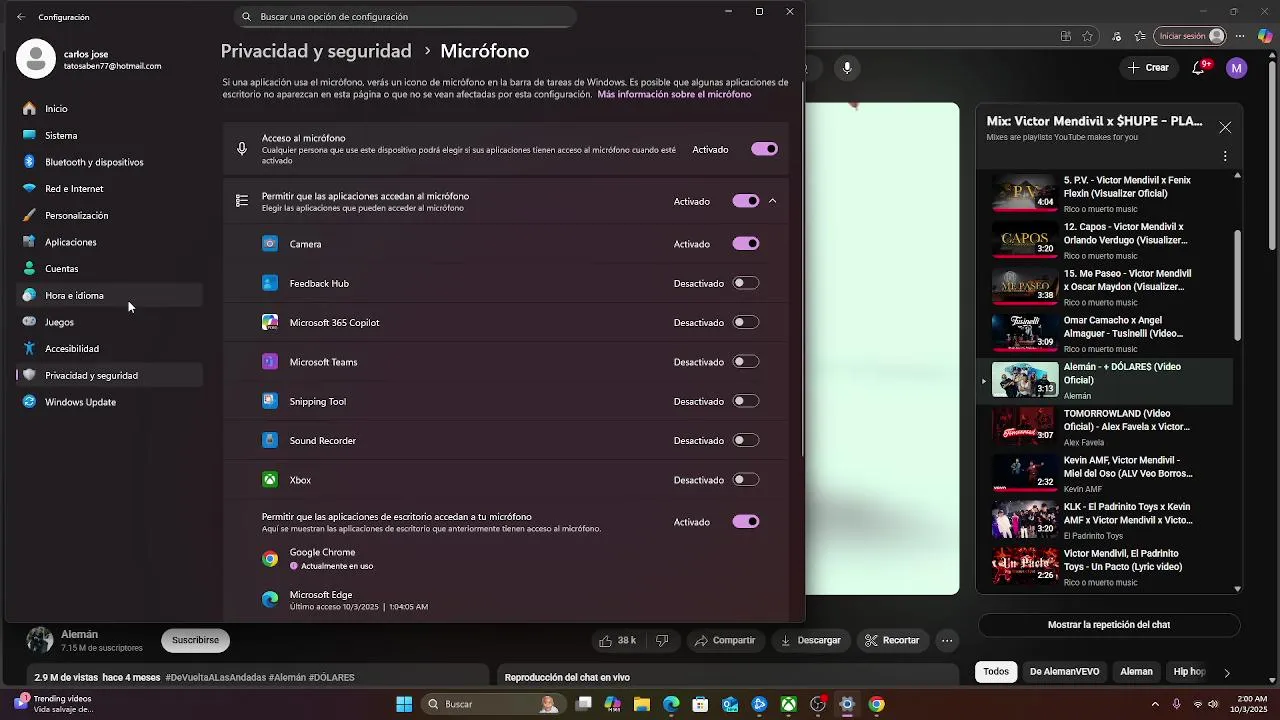Viewport: 1280px width, 720px height.
Task: Click the Juegos controller icon
Action: pos(29,322)
